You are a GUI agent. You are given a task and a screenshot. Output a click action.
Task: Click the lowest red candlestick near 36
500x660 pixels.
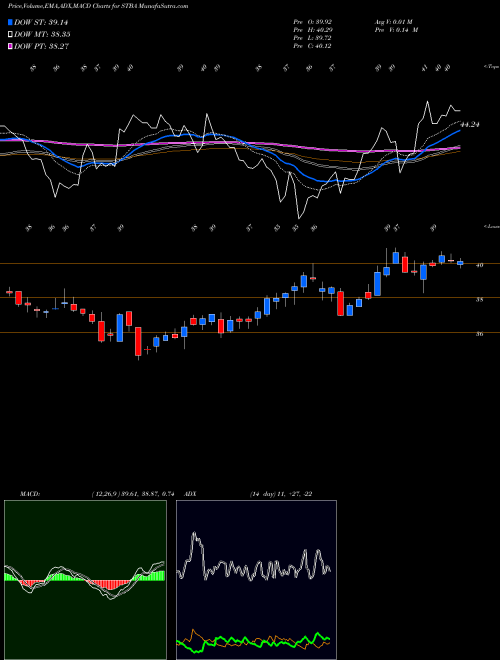click(x=138, y=342)
